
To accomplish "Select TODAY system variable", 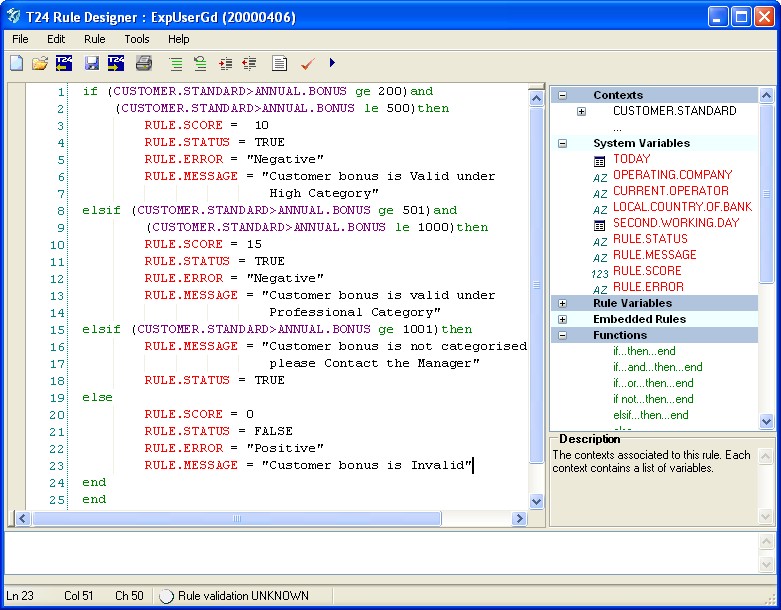I will click(632, 159).
